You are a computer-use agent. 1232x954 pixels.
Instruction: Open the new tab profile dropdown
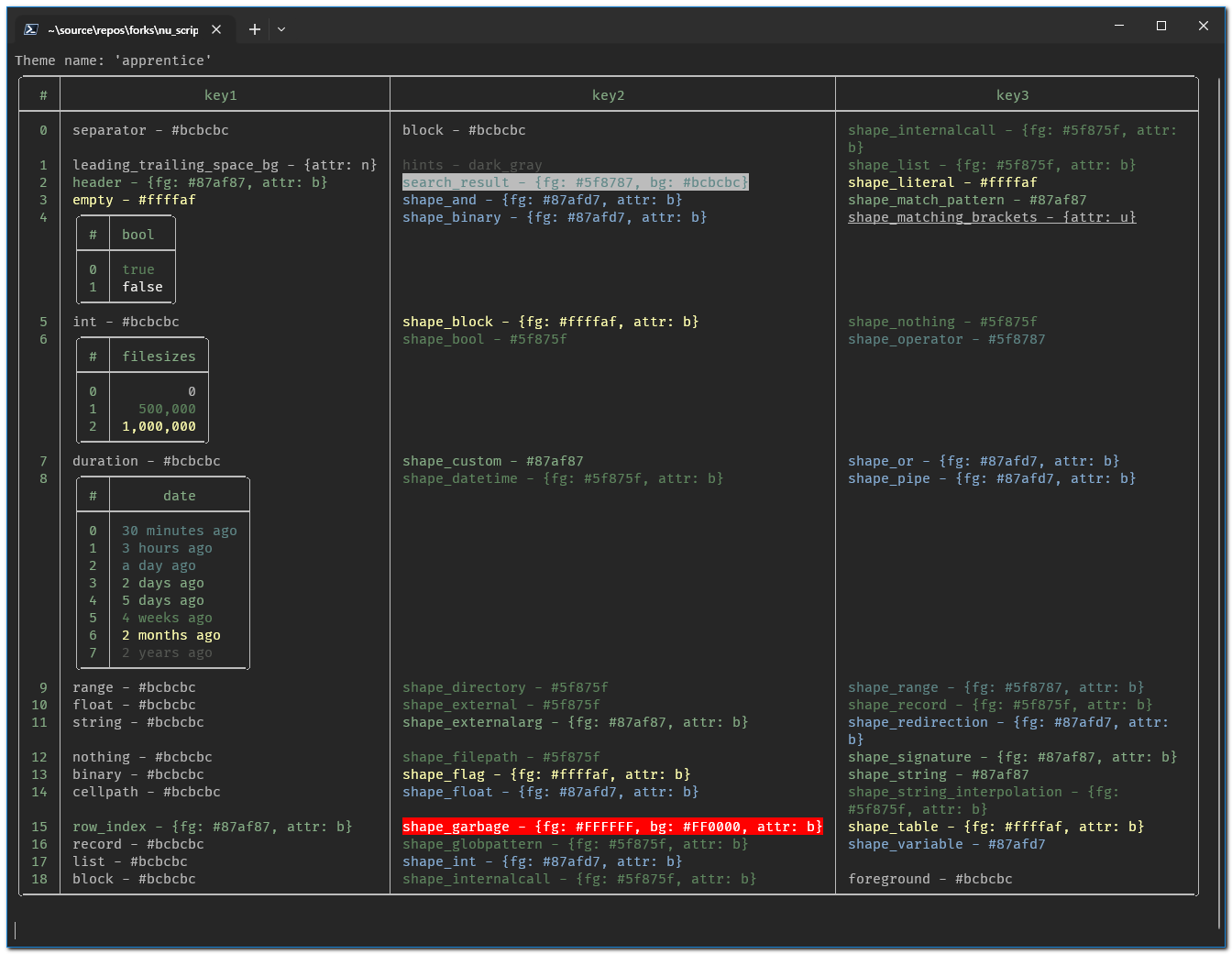click(281, 29)
